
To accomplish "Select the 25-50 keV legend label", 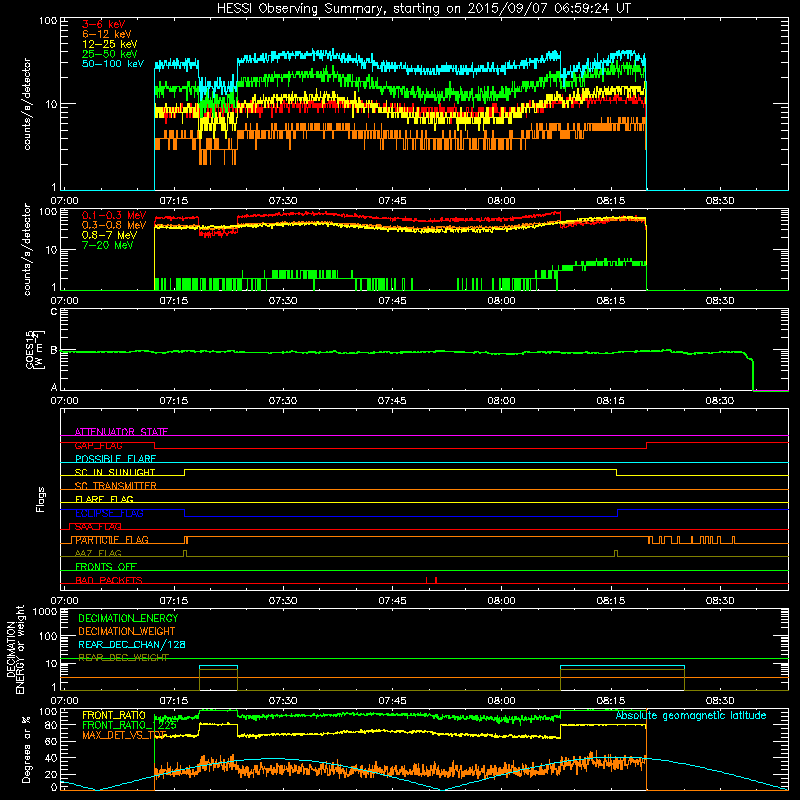I will click(x=110, y=54).
